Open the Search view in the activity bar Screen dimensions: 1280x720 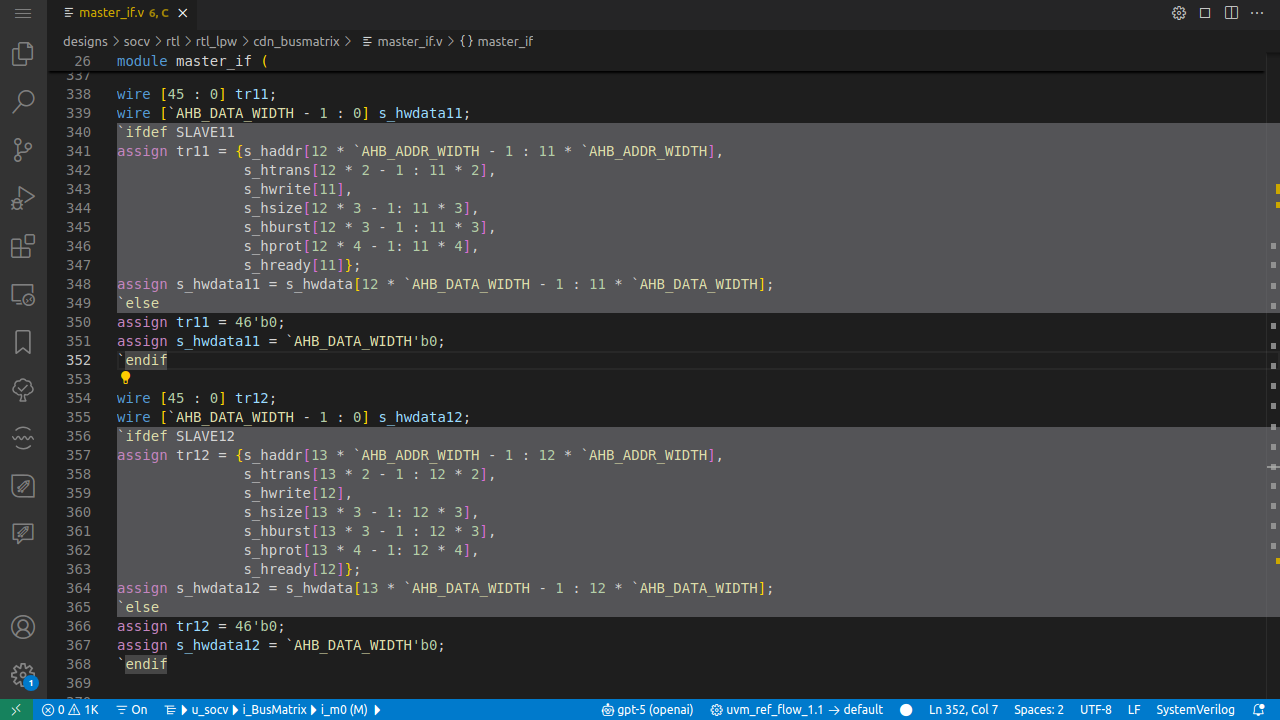pyautogui.click(x=22, y=101)
